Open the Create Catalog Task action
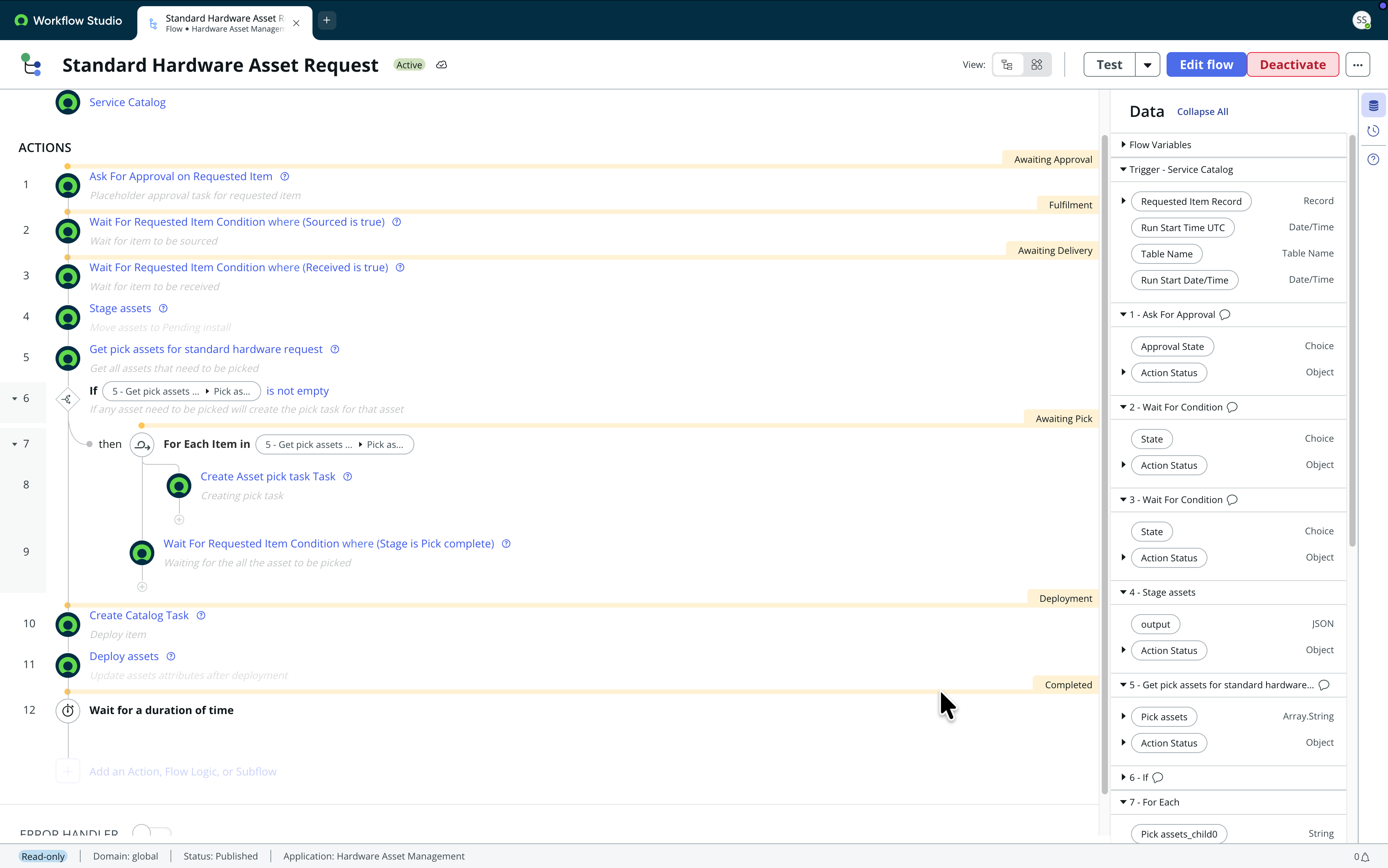The image size is (1388, 868). (139, 615)
